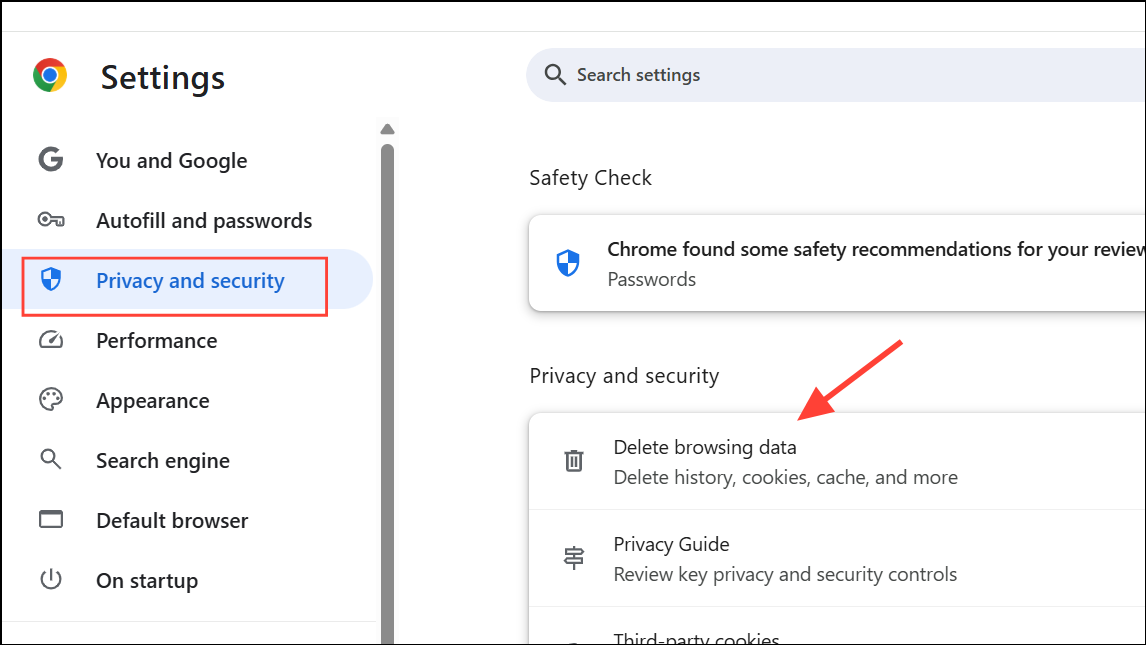Open the Appearance settings section
The height and width of the screenshot is (645, 1146).
point(152,400)
